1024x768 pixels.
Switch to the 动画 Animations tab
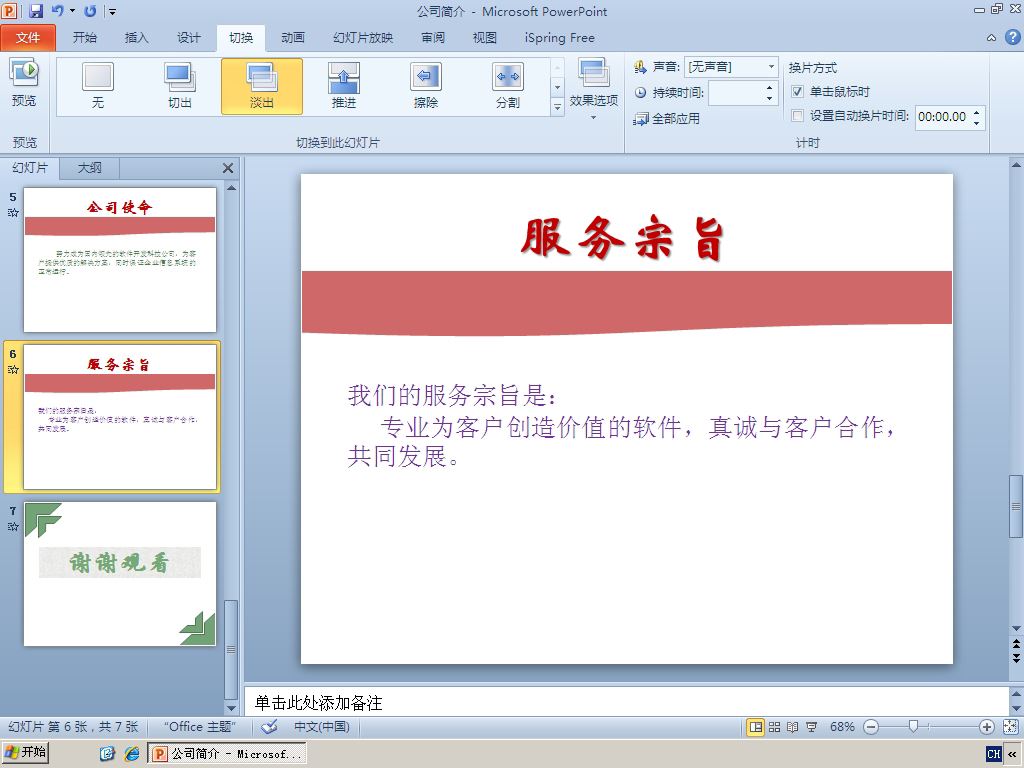pyautogui.click(x=293, y=38)
